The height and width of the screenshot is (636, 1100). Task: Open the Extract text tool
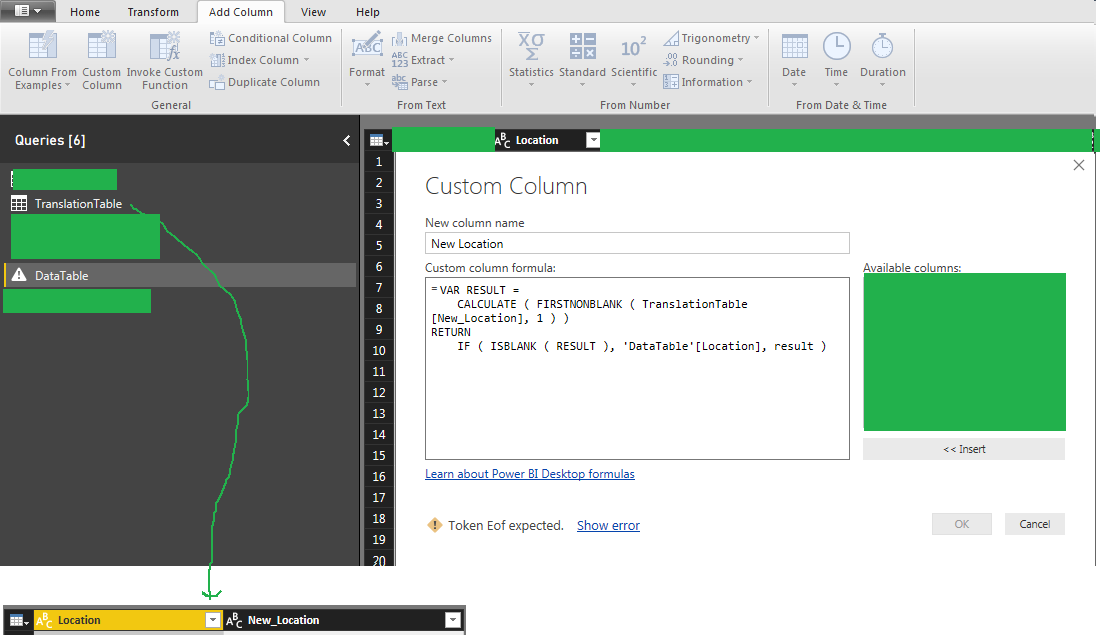click(423, 60)
